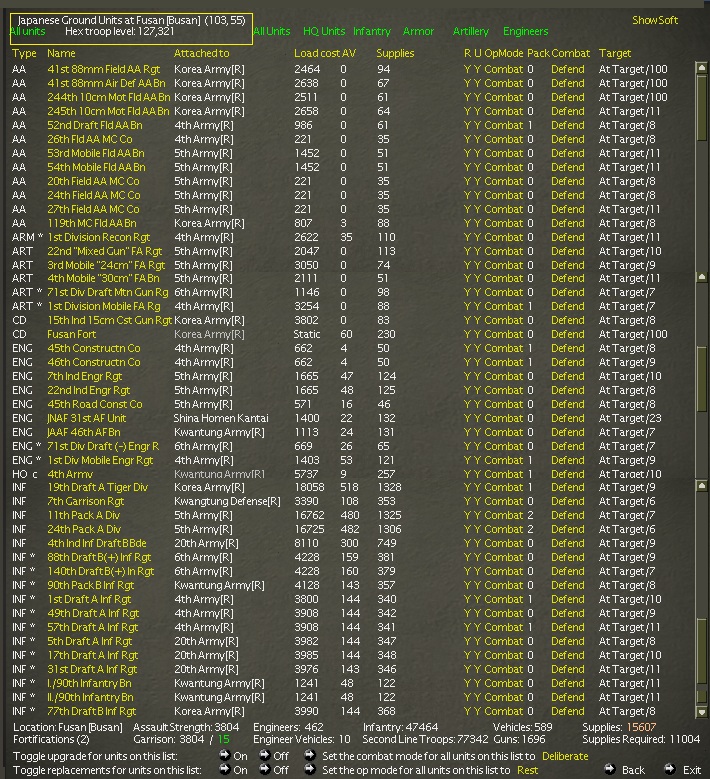Viewport: 710px width, 779px height.
Task: Filter list to HQ Units
Action: 324,31
